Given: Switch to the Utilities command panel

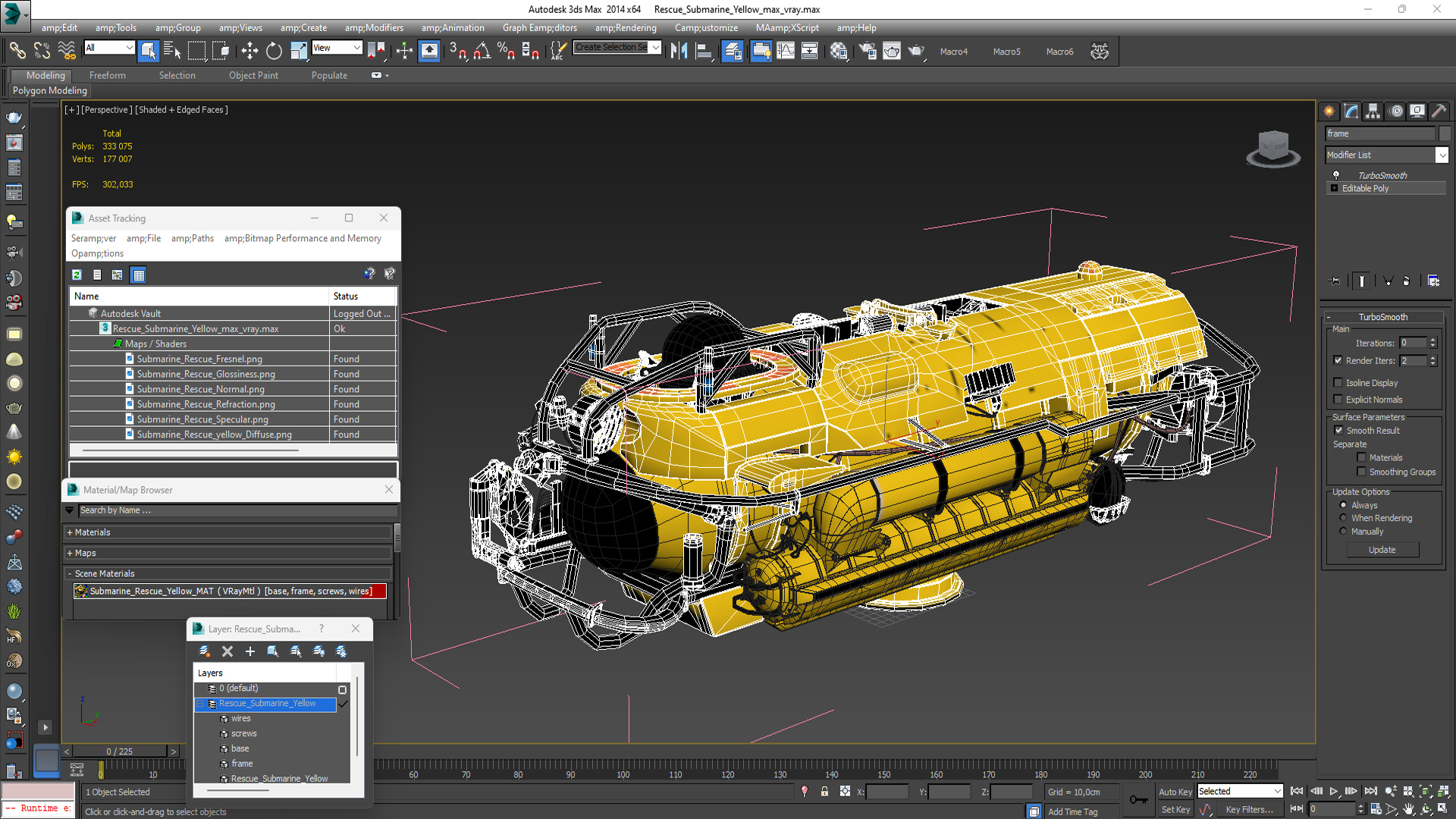Looking at the screenshot, I should tap(1439, 111).
